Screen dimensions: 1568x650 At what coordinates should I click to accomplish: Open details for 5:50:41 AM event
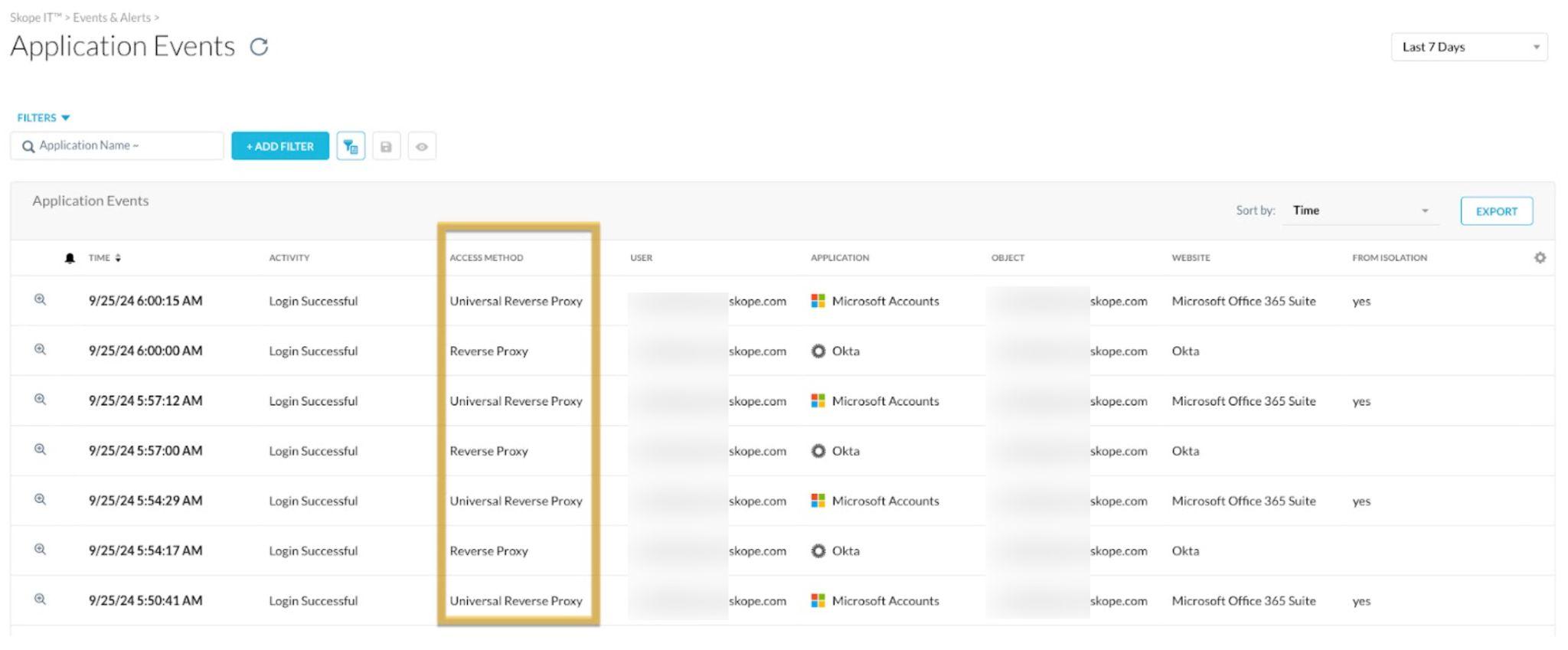[x=40, y=599]
